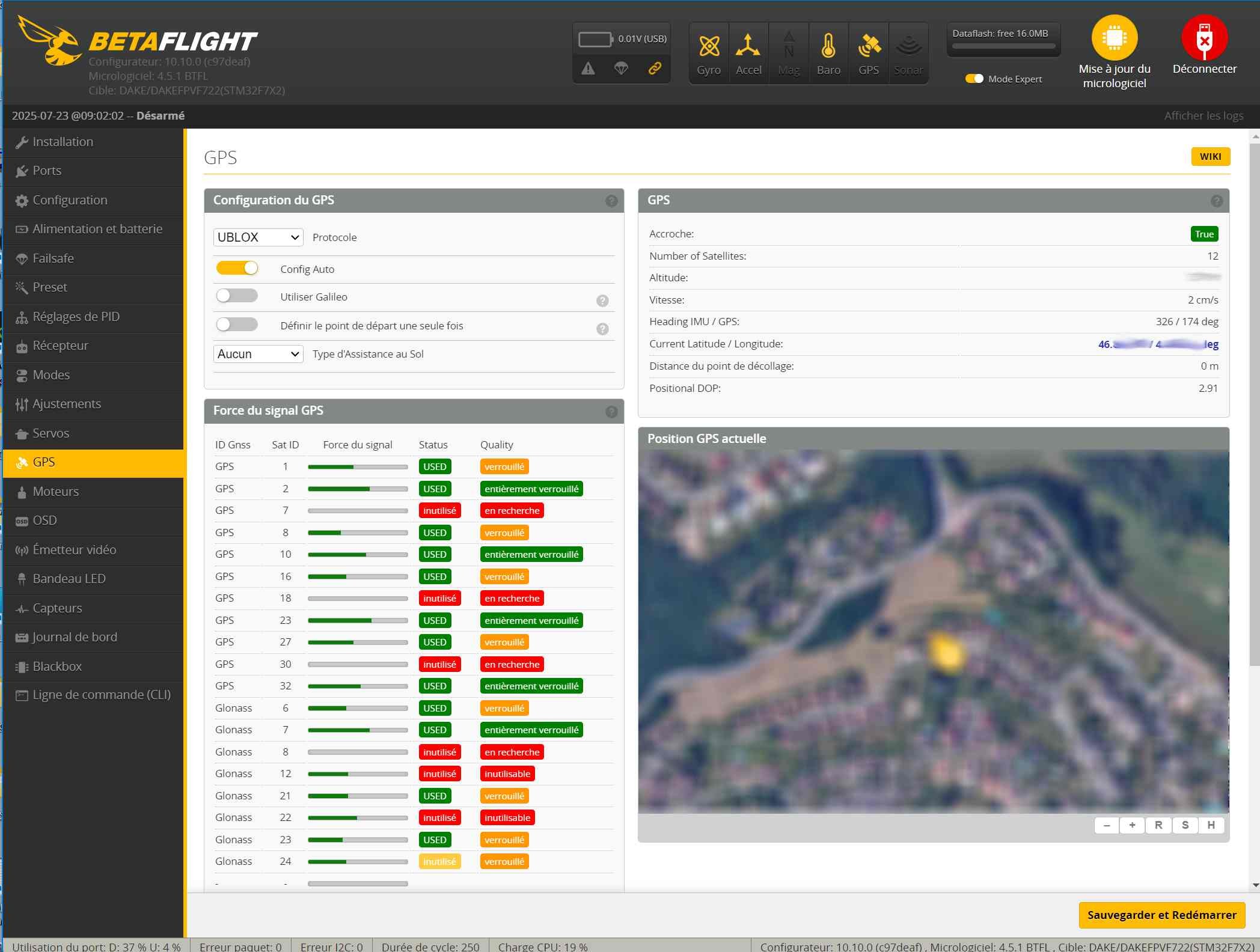Click the firmware update chip icon
This screenshot has width=1260, height=952.
pos(1114,38)
